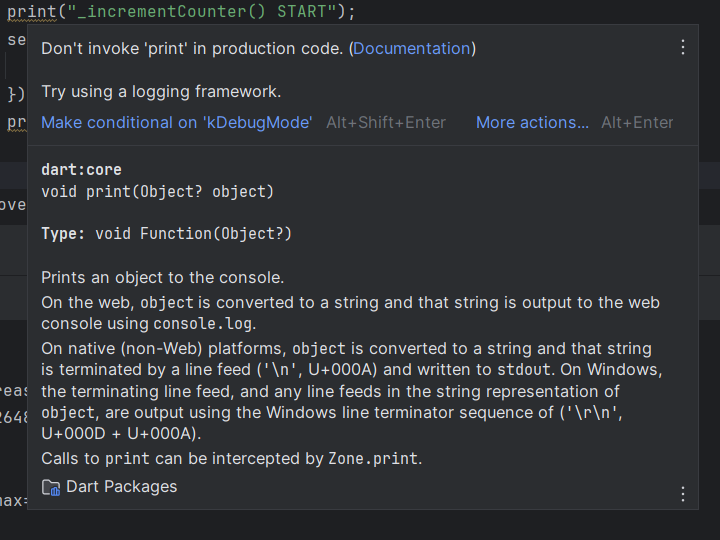Click the Zone.print code reference

click(x=374, y=459)
